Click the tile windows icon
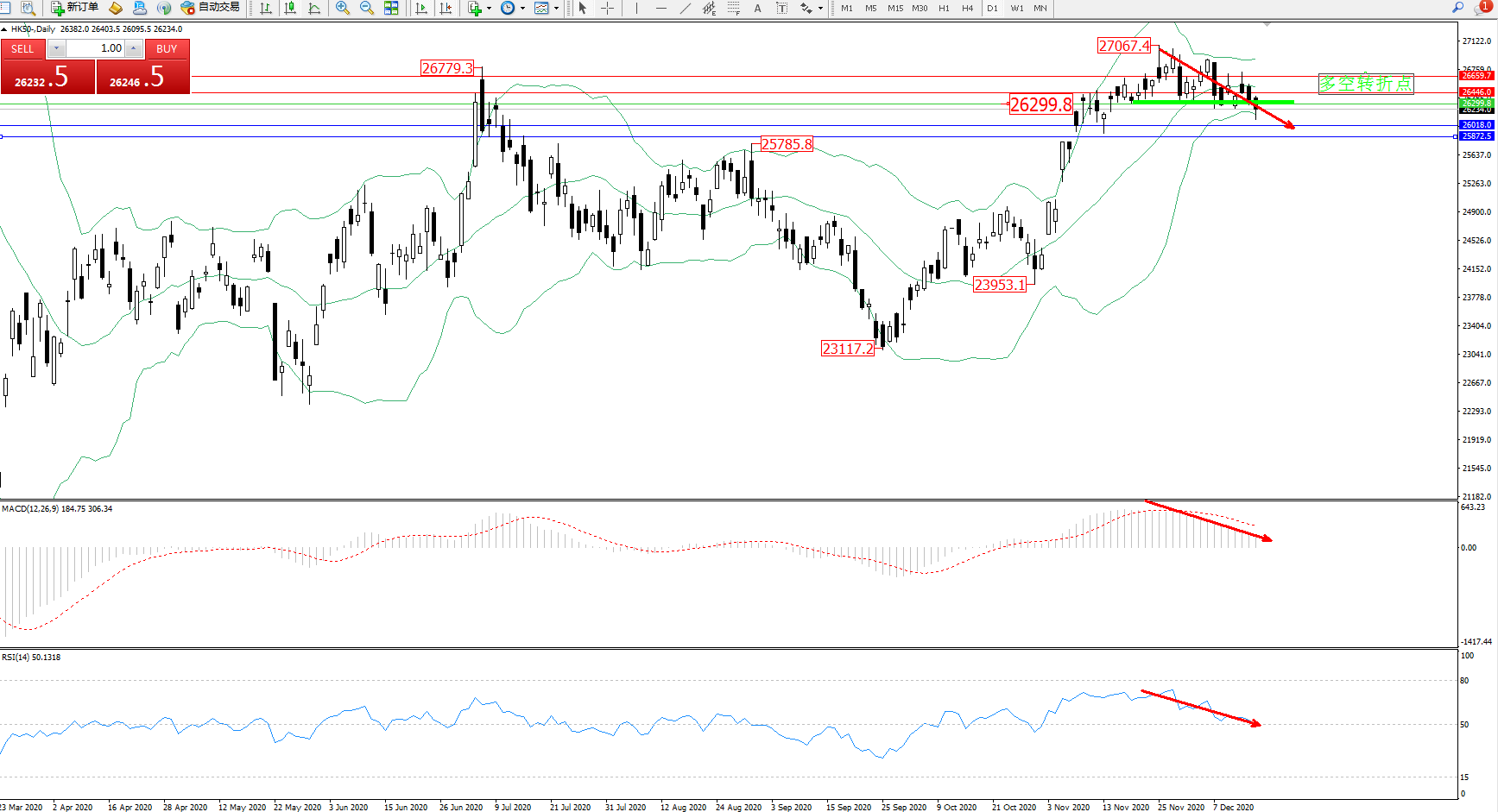The image size is (1498, 812). click(x=391, y=8)
